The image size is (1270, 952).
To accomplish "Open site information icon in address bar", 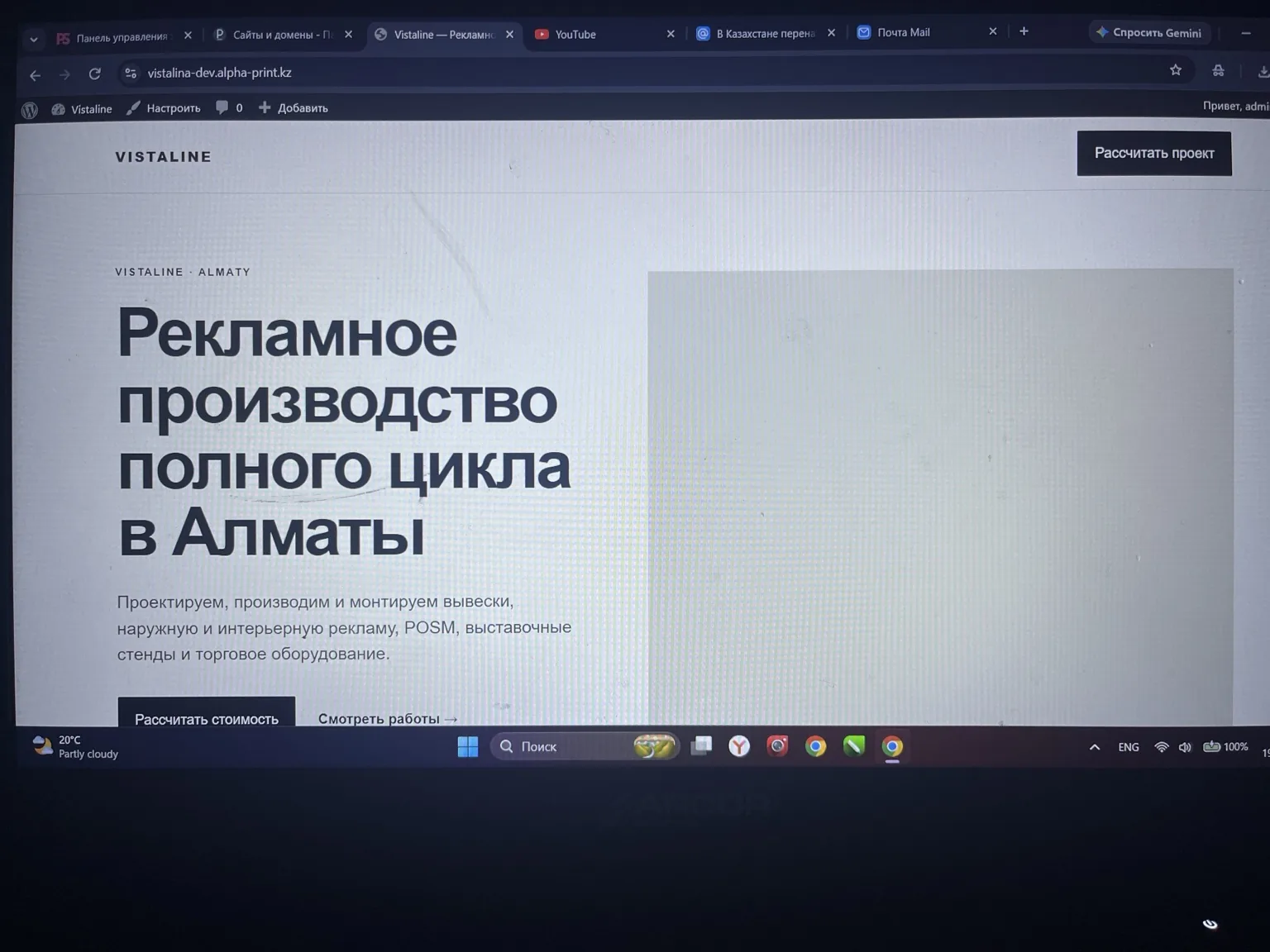I will 131,74.
